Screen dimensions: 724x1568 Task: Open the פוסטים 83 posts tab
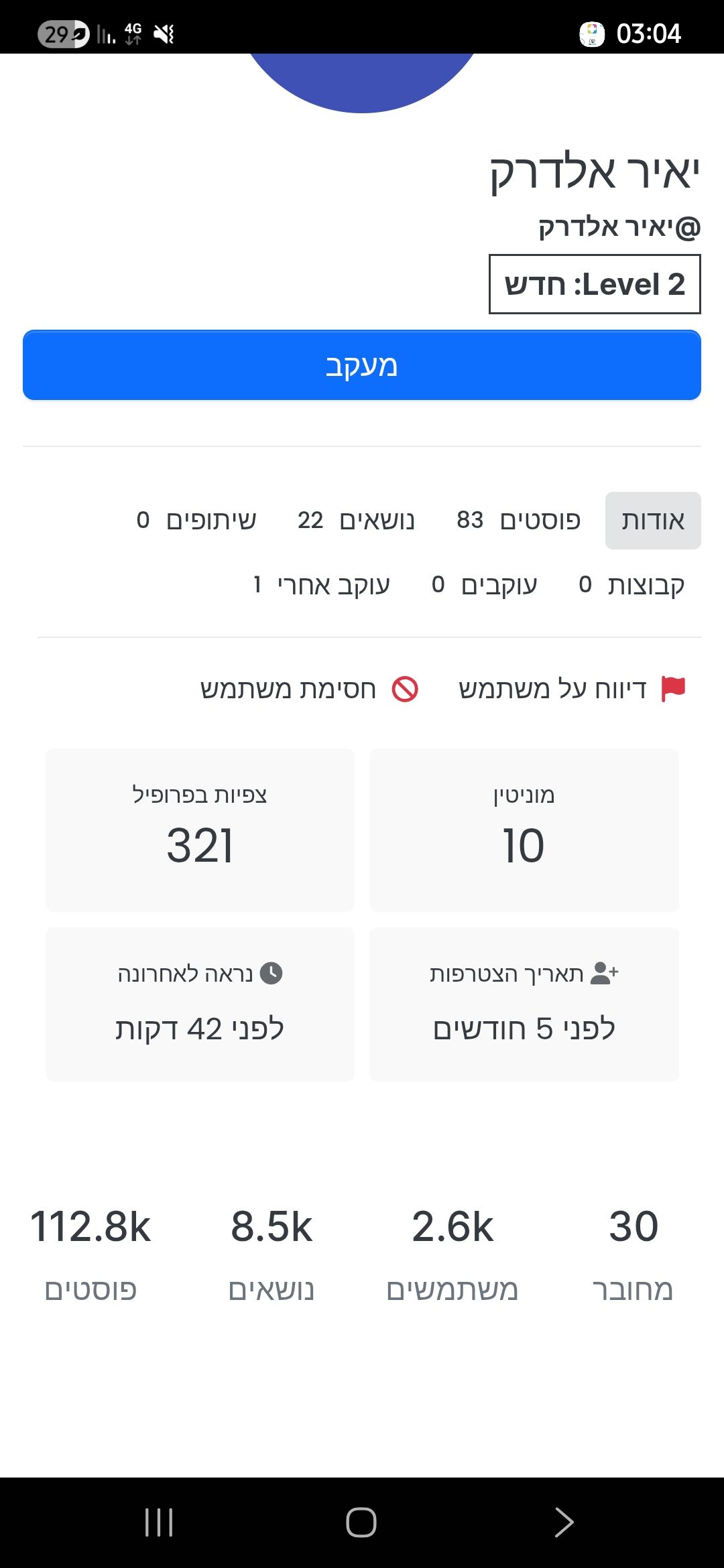pyautogui.click(x=518, y=521)
